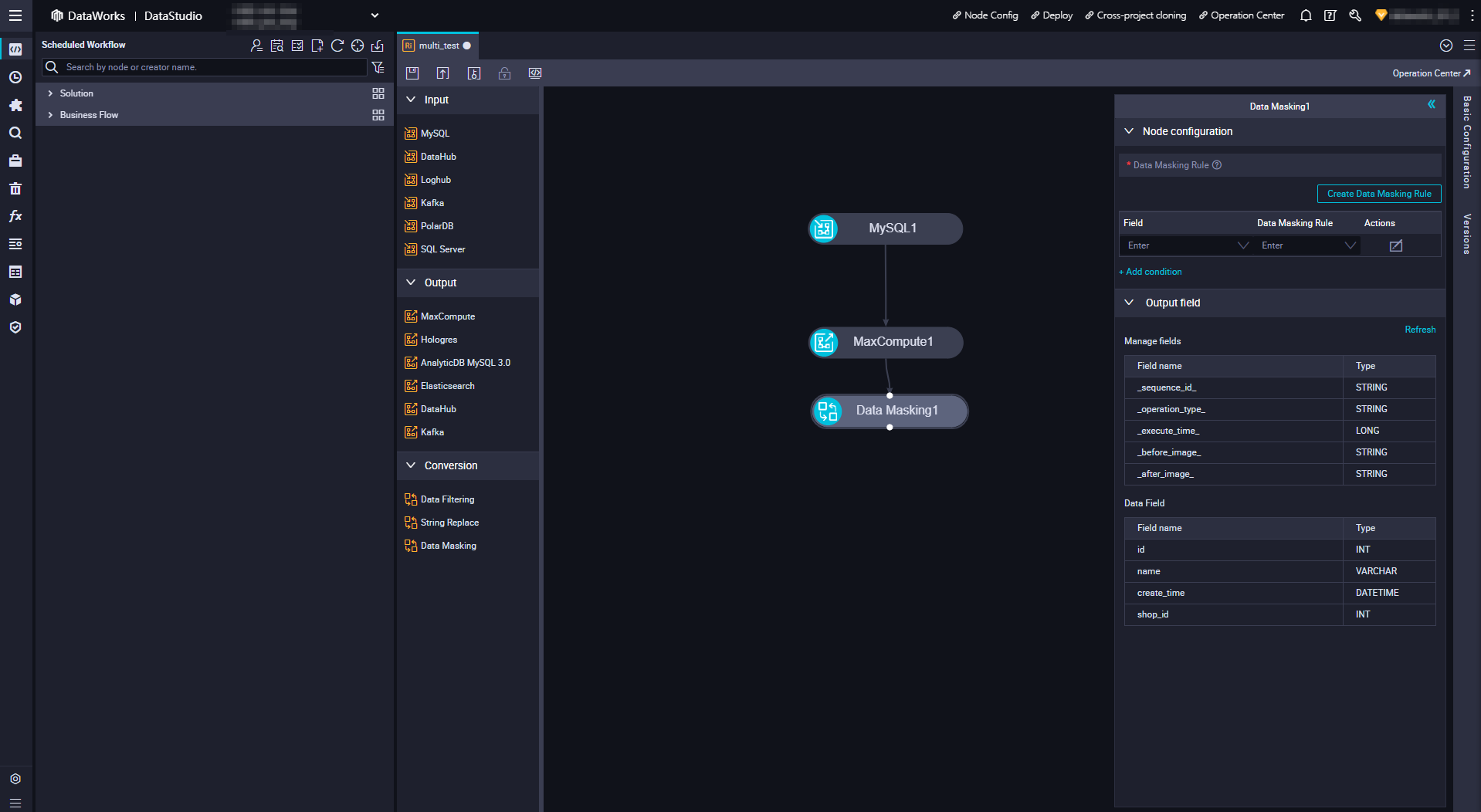Open the notifications bell
The width and height of the screenshot is (1481, 812).
click(1306, 15)
